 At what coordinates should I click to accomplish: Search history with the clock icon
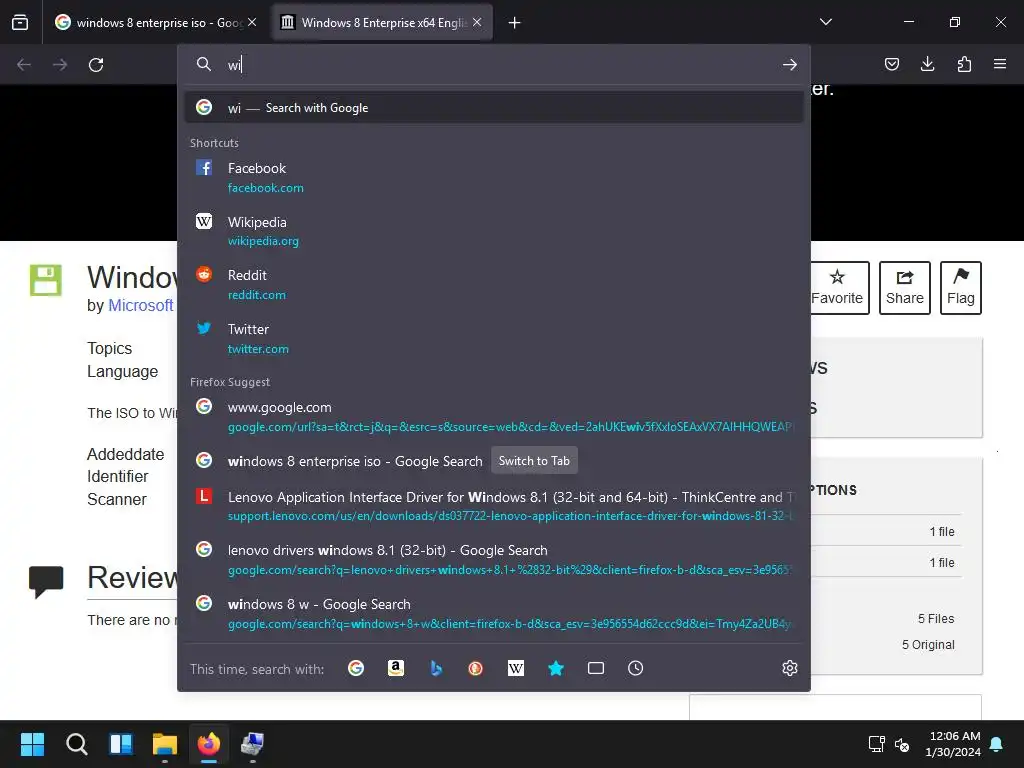coord(635,668)
